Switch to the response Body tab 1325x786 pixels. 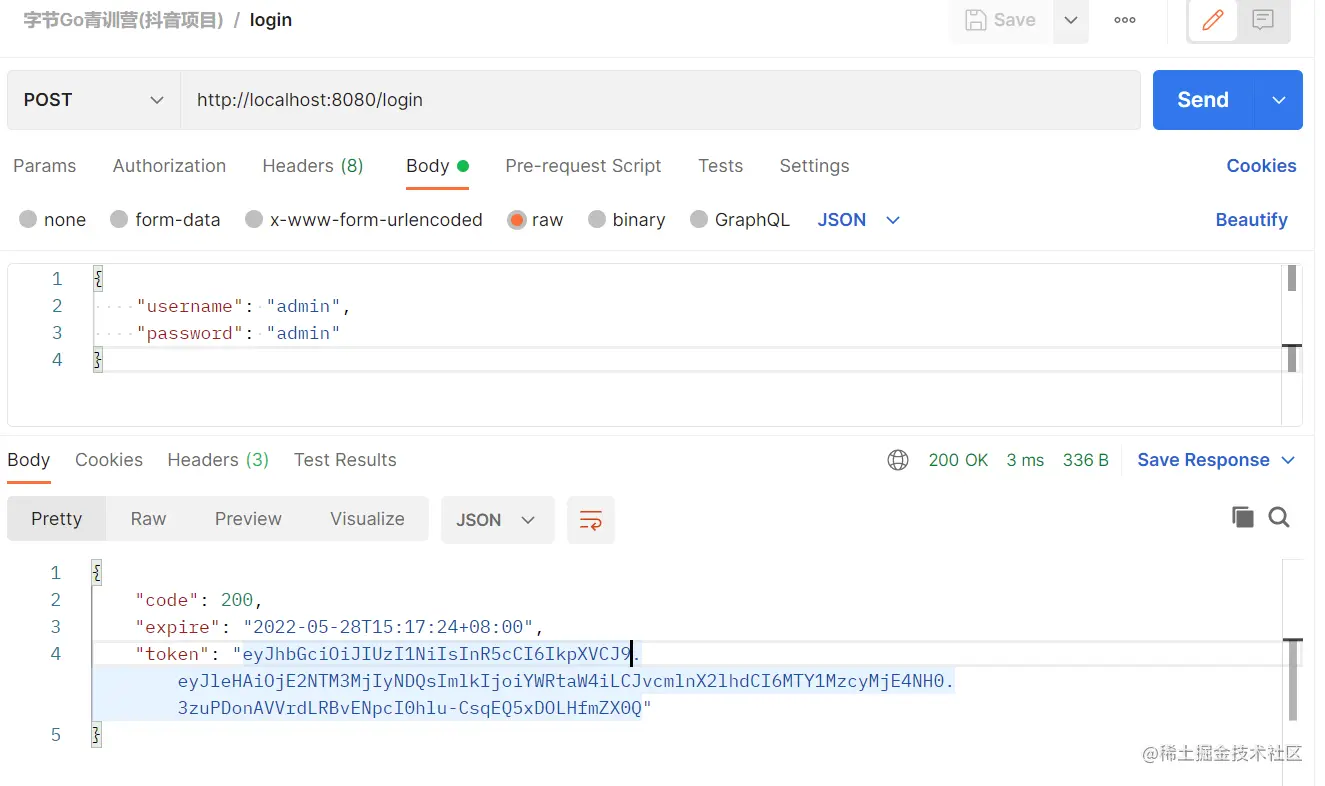coord(28,460)
